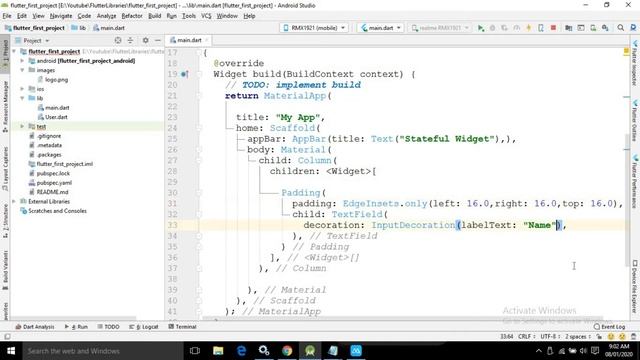
Task: Select logo.png in the images folder
Action: click(56, 80)
